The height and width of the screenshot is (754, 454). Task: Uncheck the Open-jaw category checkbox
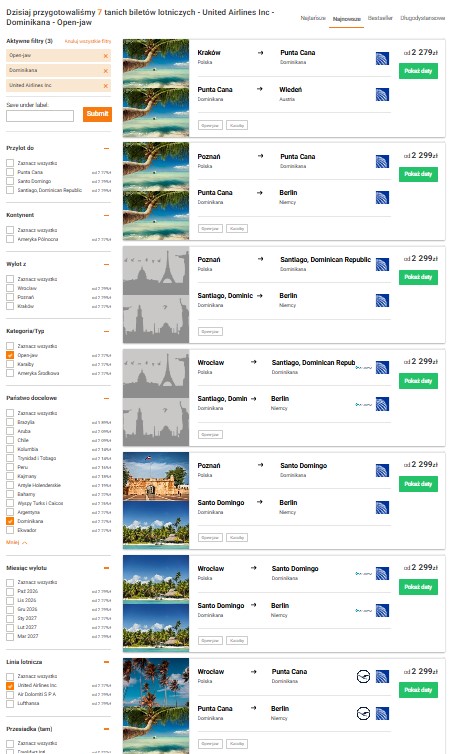[10, 355]
